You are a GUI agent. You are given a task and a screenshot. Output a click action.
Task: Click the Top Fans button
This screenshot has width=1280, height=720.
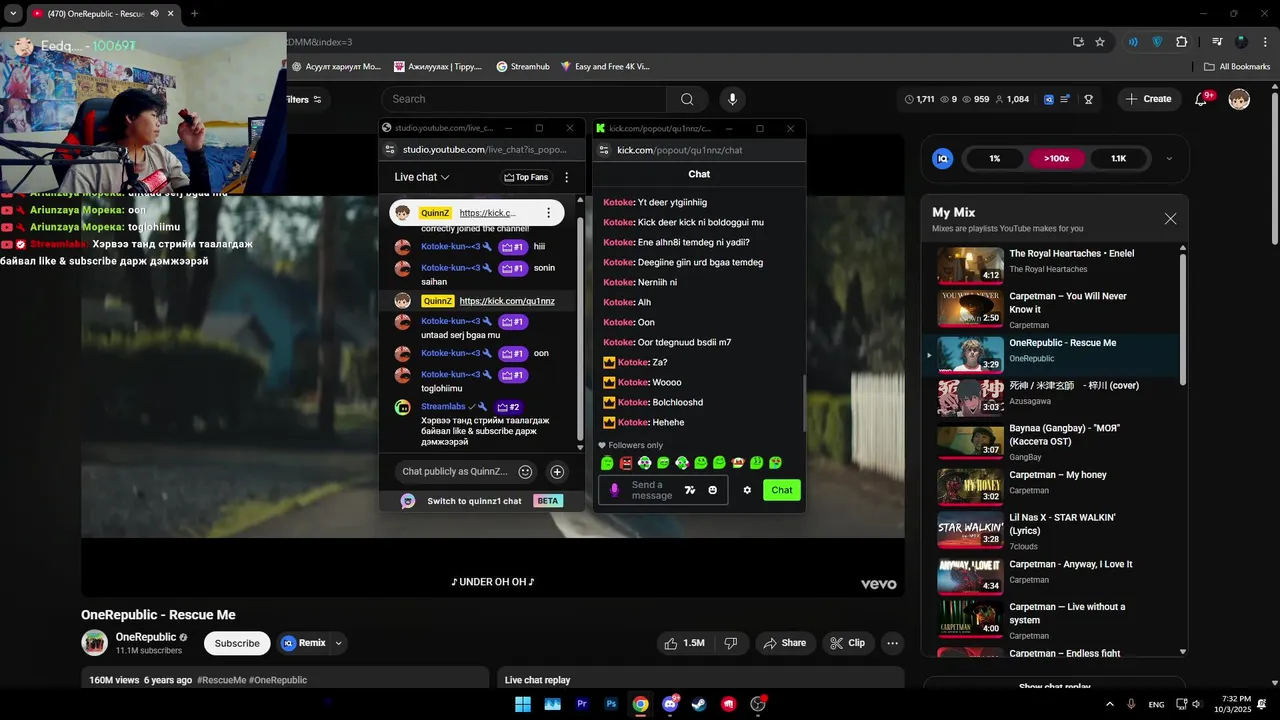(x=526, y=177)
